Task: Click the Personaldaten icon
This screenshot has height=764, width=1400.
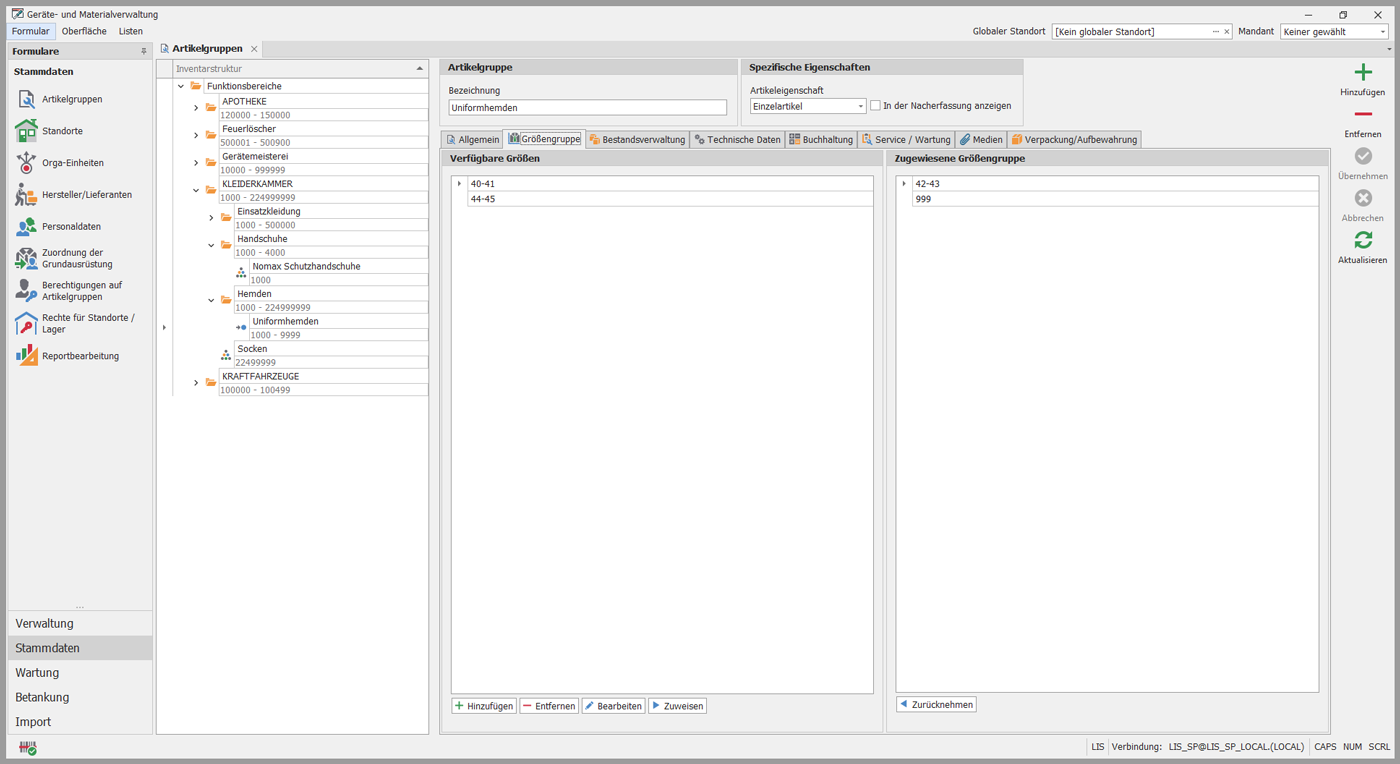Action: click(26, 227)
